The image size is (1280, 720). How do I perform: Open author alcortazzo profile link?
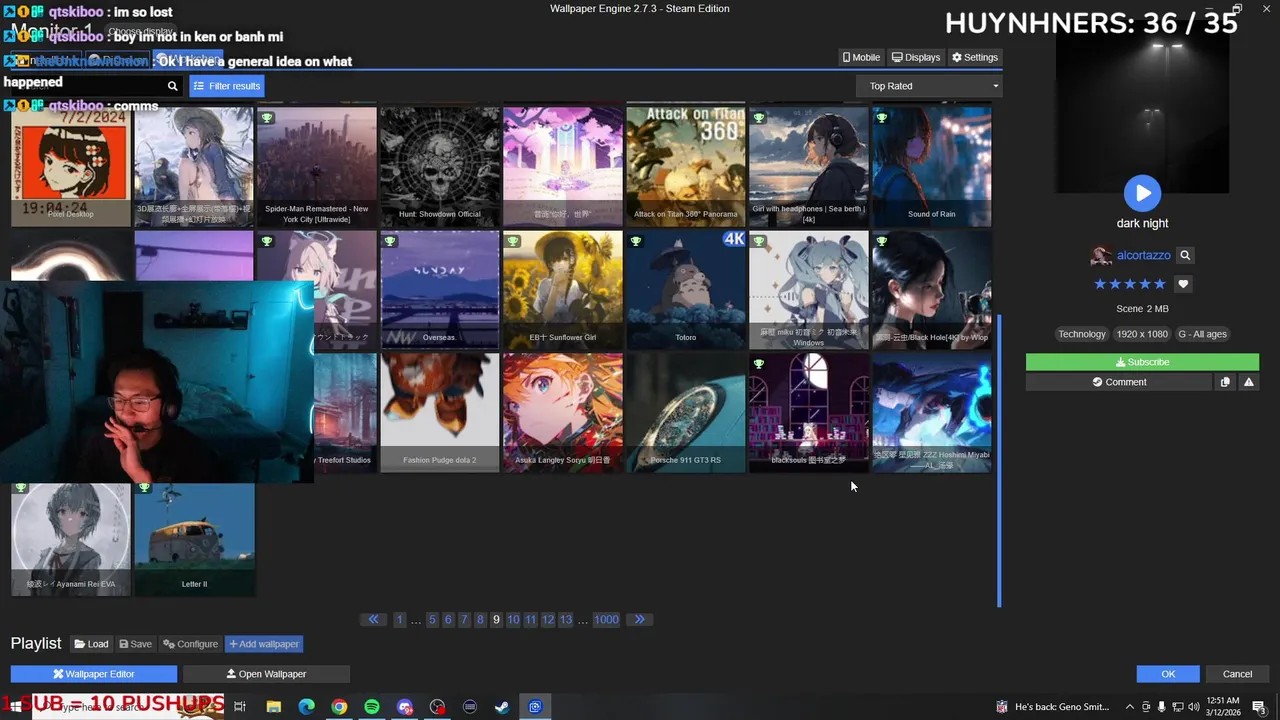click(x=1143, y=255)
